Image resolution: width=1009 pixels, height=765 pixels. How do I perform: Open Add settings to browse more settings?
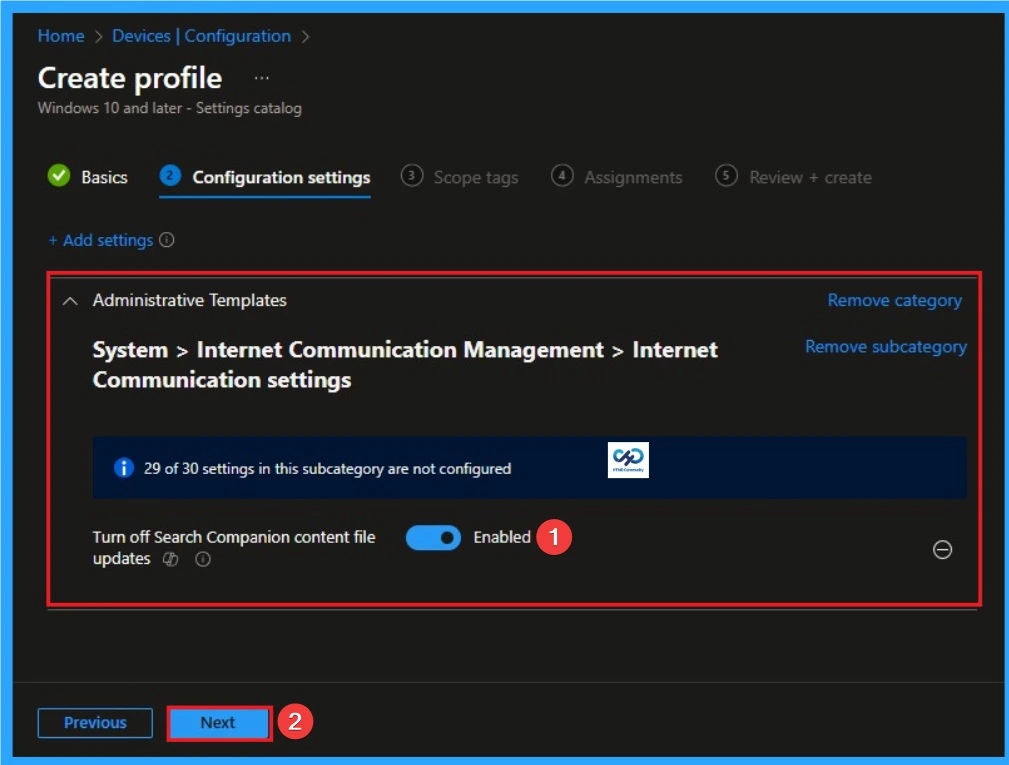point(103,240)
